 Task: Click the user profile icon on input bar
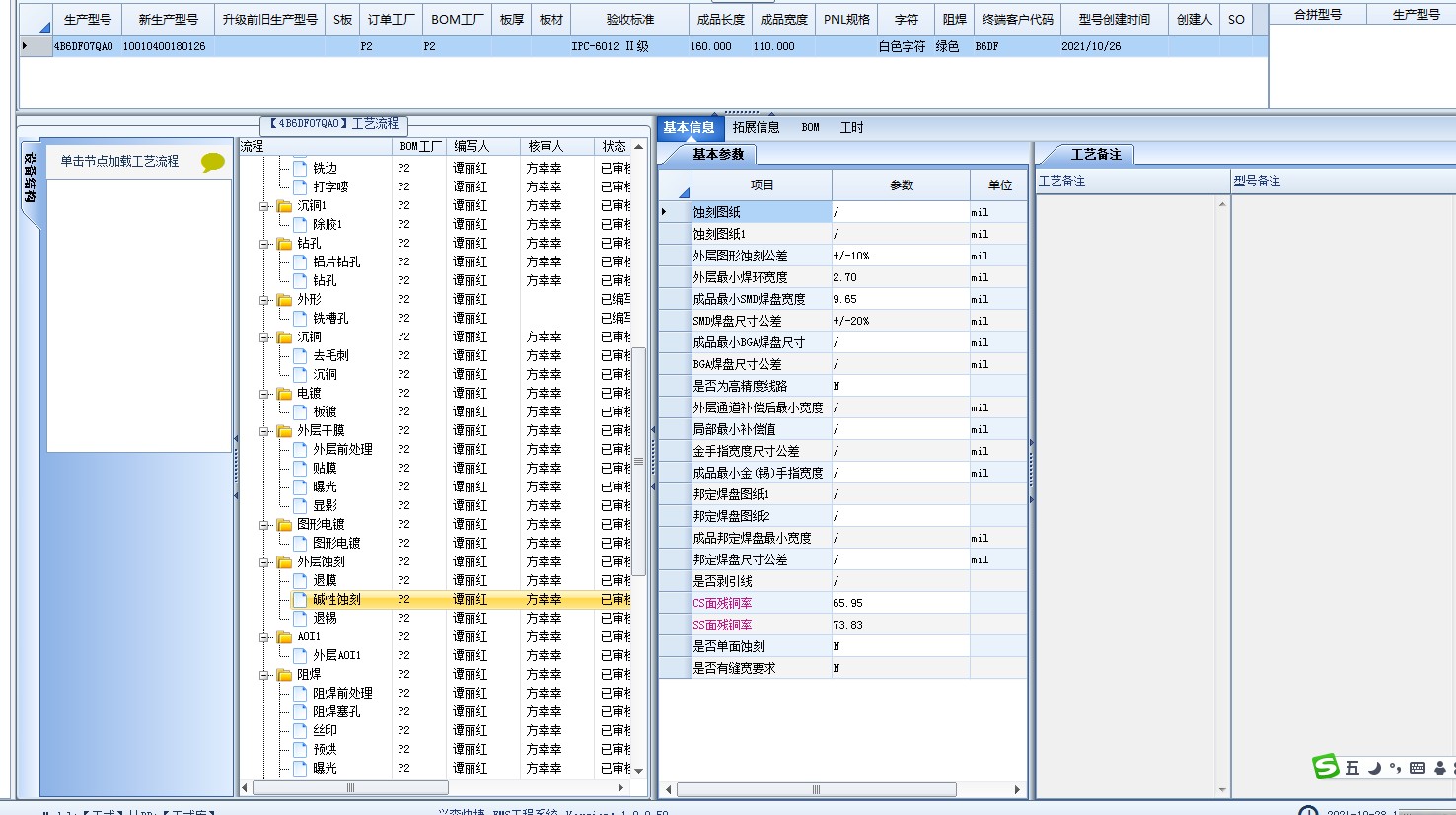click(x=1440, y=768)
